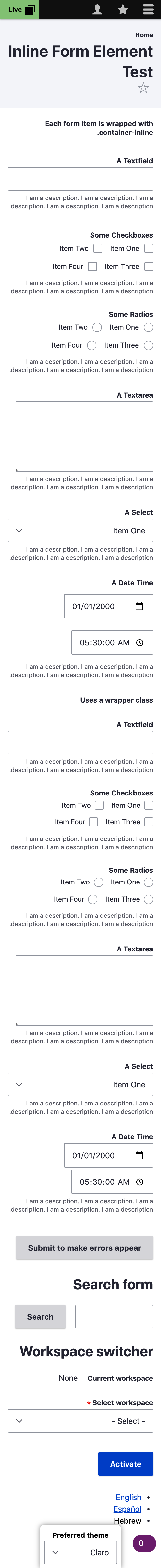Screen dimensions: 161x1568
Task: Add page to shortcuts star under title
Action: pyautogui.click(x=143, y=88)
